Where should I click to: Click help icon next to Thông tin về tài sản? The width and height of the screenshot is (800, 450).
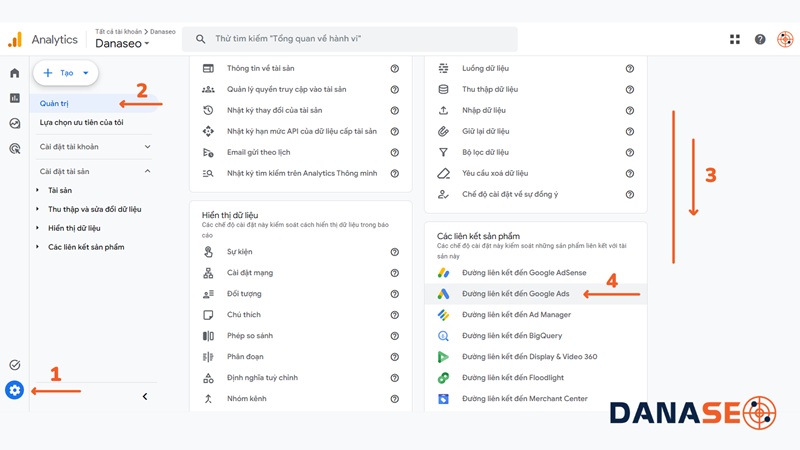point(394,68)
